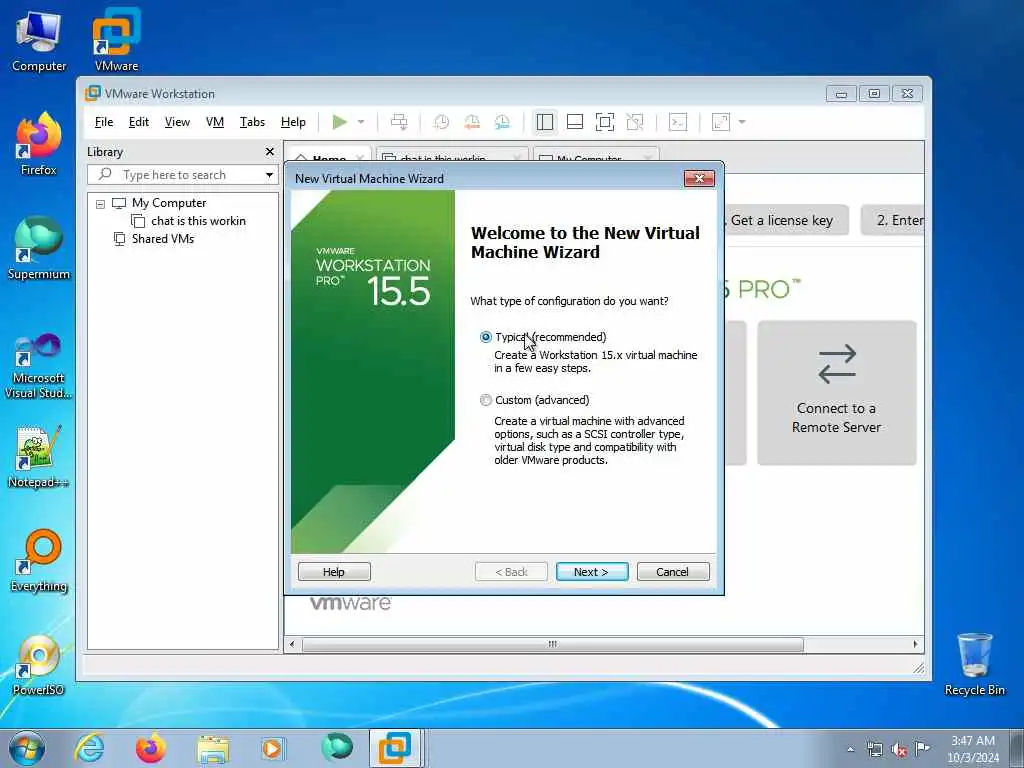
Task: Click the Enter Full Screen toolbar icon
Action: pos(605,122)
